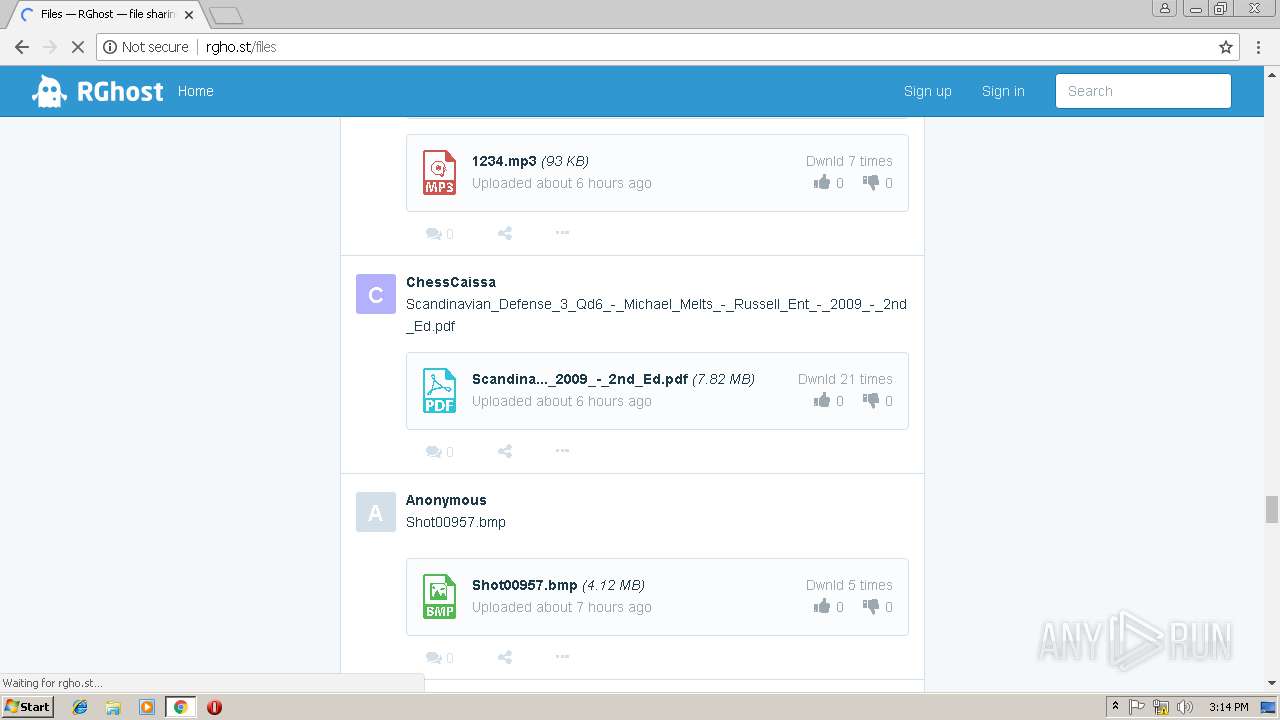Show hidden system tray icons
Image resolution: width=1280 pixels, height=720 pixels.
pos(1115,707)
